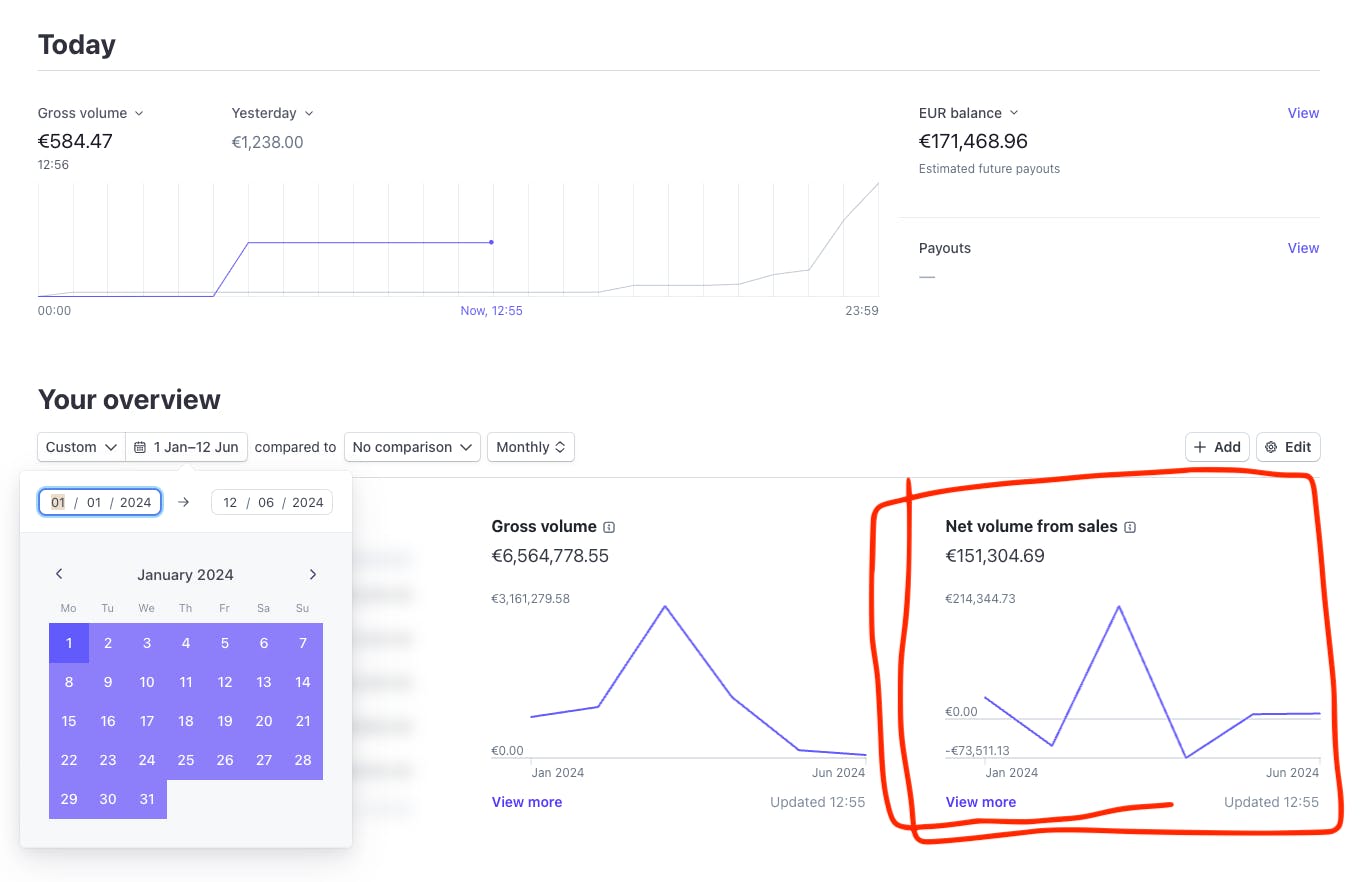Click the info icon beside Net volume from sales

click(x=1129, y=526)
